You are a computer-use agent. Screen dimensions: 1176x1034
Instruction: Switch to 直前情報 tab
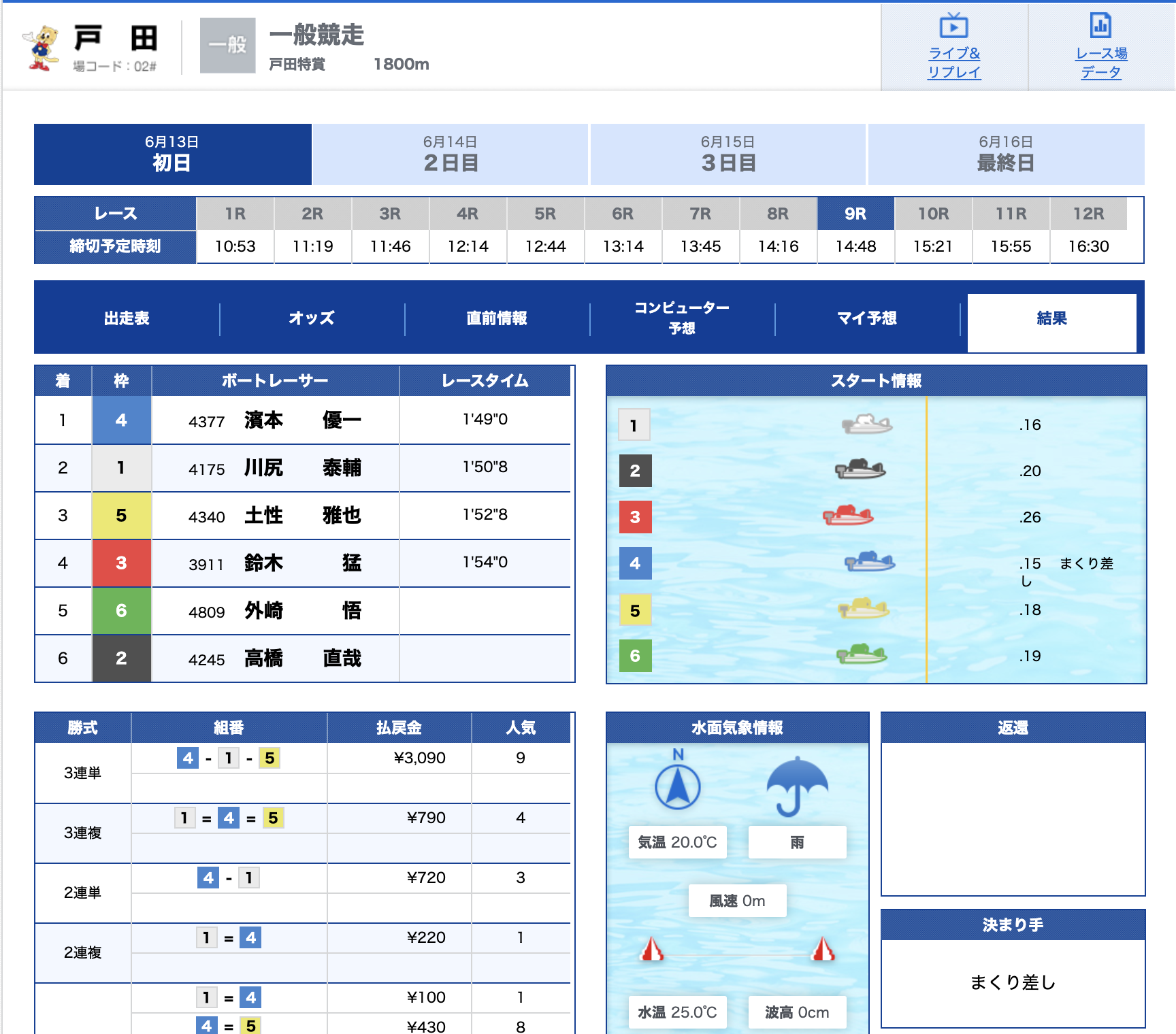point(497,318)
